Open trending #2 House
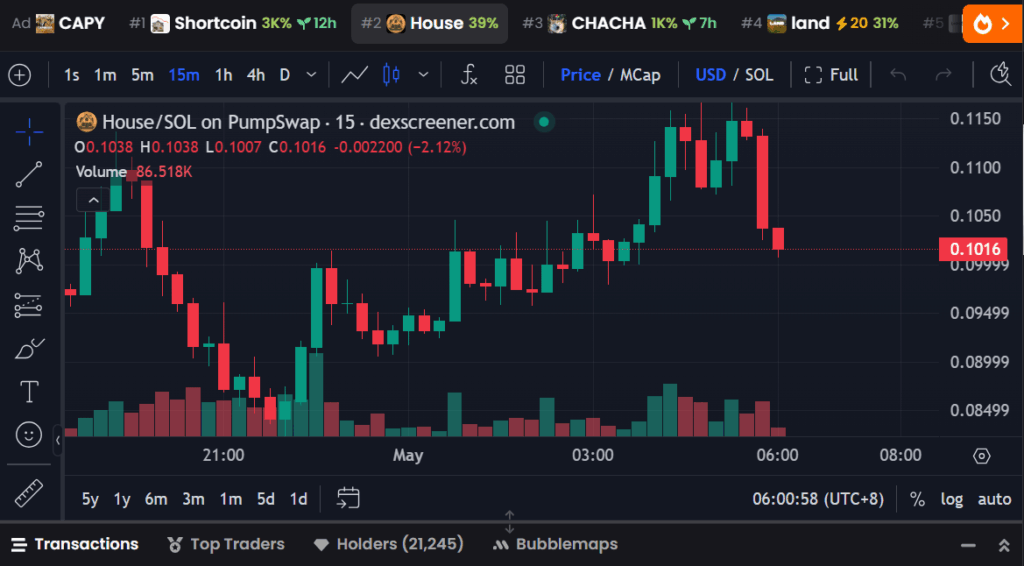This screenshot has height=566, width=1024. pyautogui.click(x=429, y=24)
